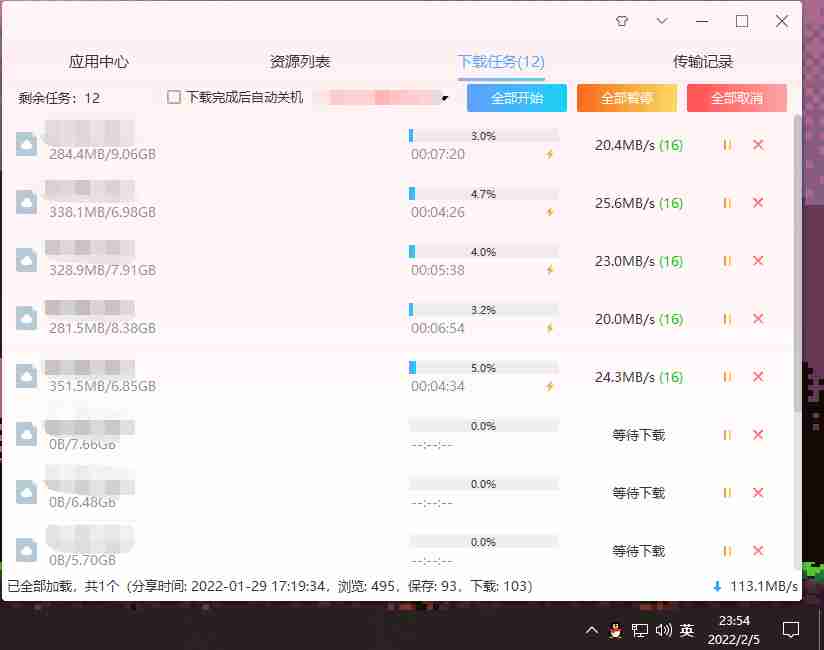Cancel the 281.5MB/8.38GB download

pyautogui.click(x=758, y=318)
